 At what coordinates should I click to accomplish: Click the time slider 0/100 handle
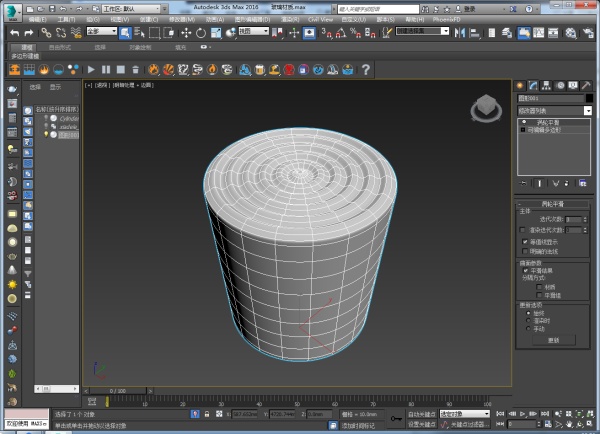click(x=117, y=391)
